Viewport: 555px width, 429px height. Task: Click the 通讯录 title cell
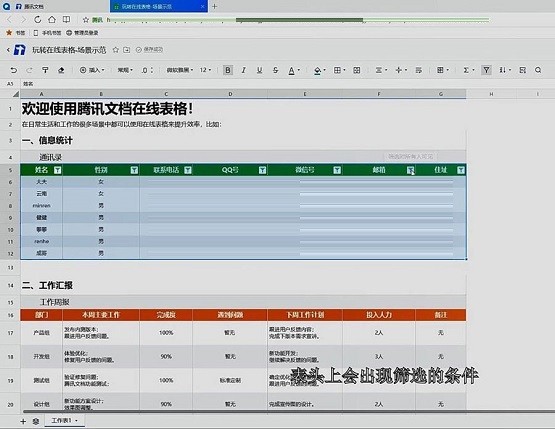[x=51, y=157]
